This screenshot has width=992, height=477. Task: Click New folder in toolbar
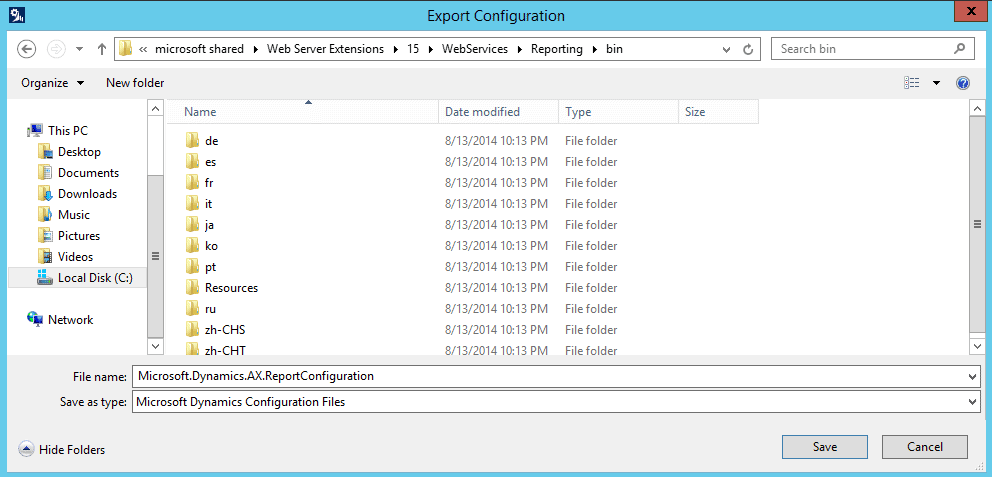tap(135, 83)
